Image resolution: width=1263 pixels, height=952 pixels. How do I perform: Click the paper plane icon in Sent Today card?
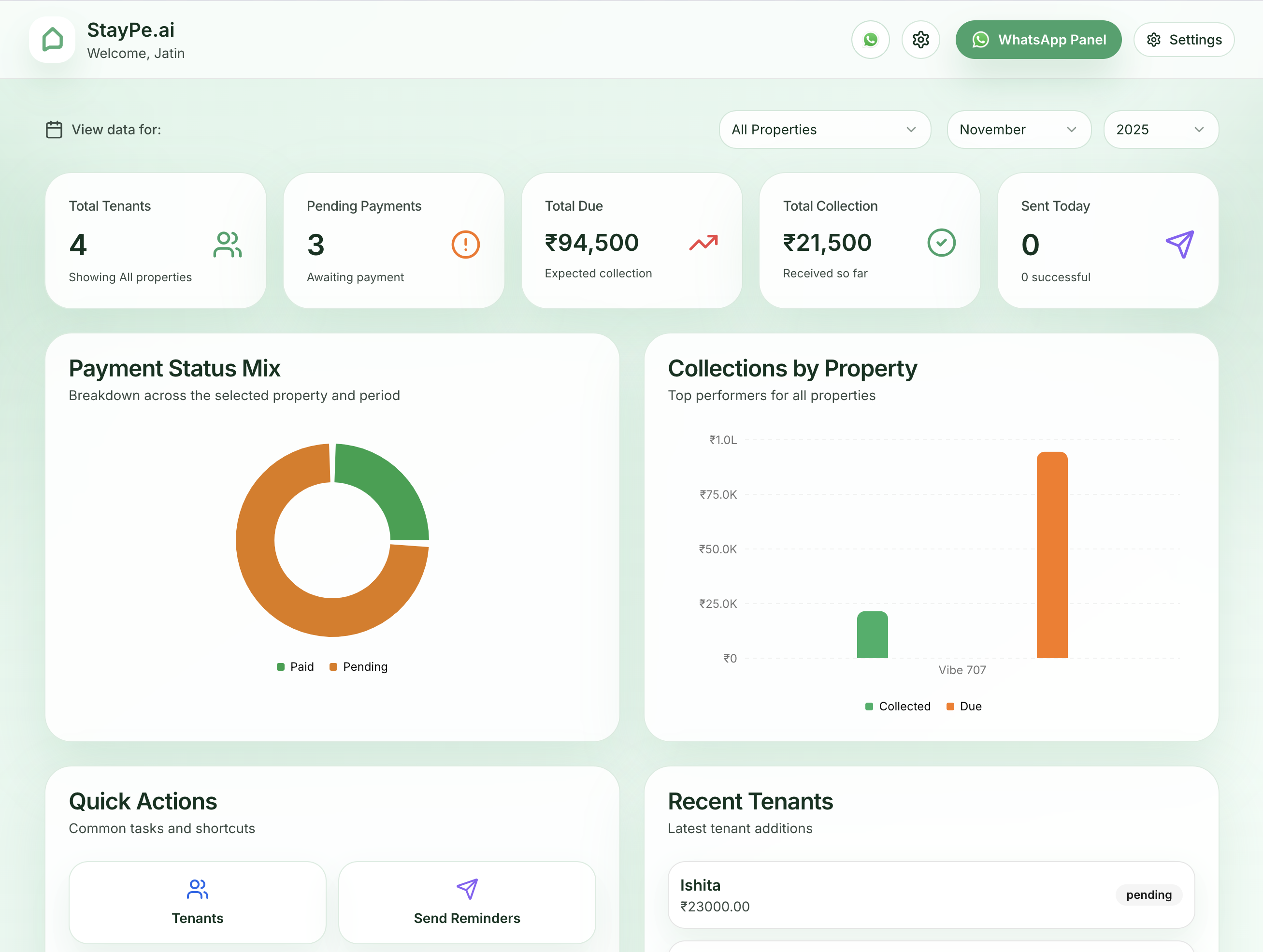pyautogui.click(x=1179, y=245)
